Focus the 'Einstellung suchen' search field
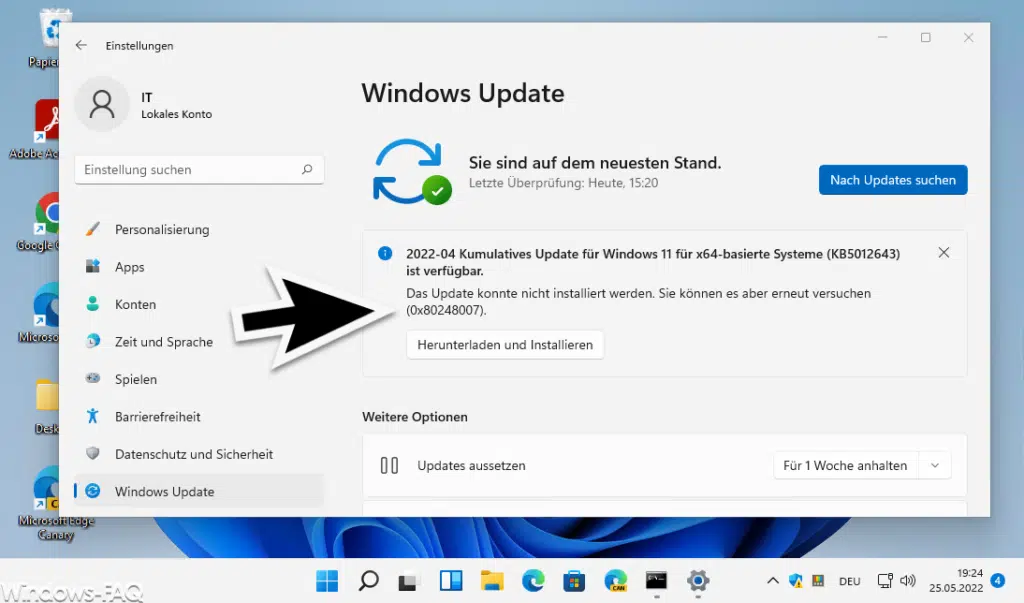1024x603 pixels. click(188, 170)
